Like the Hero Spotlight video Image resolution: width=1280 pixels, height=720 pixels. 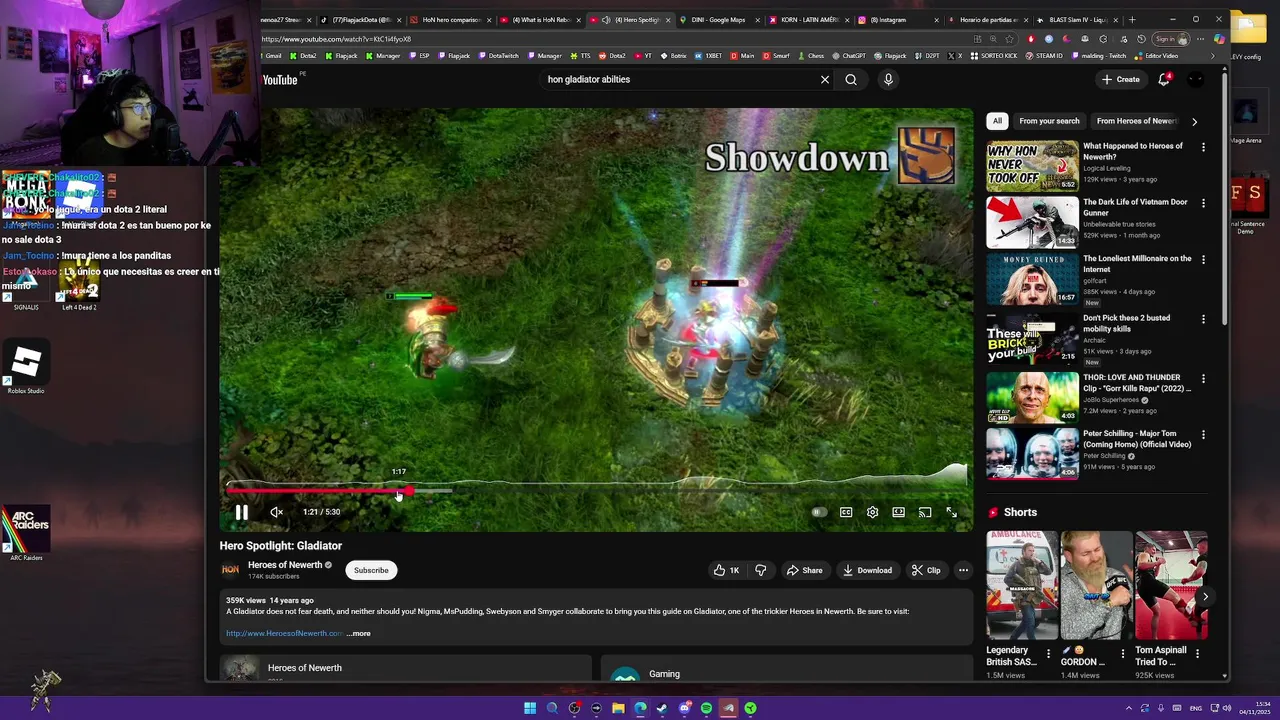(727, 570)
